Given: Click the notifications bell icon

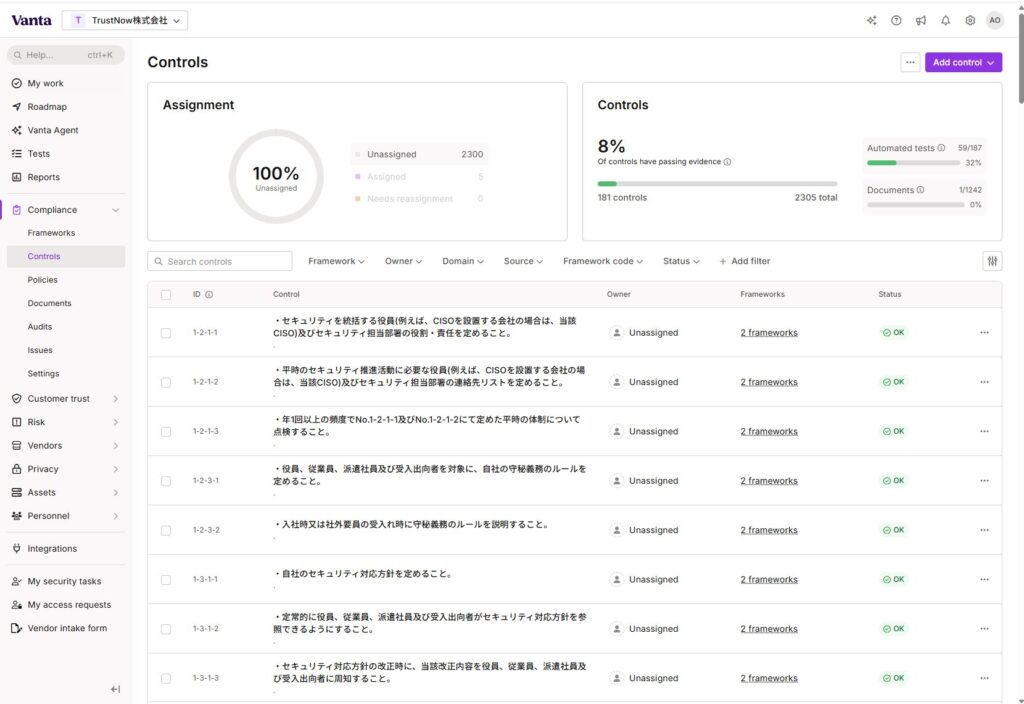Looking at the screenshot, I should click(945, 20).
